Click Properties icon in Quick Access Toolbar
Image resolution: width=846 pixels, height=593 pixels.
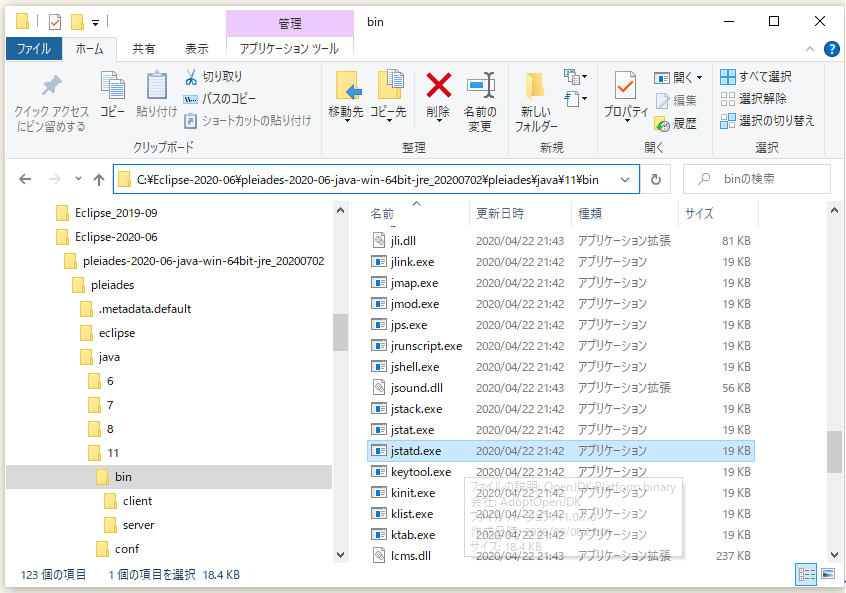pyautogui.click(x=54, y=22)
